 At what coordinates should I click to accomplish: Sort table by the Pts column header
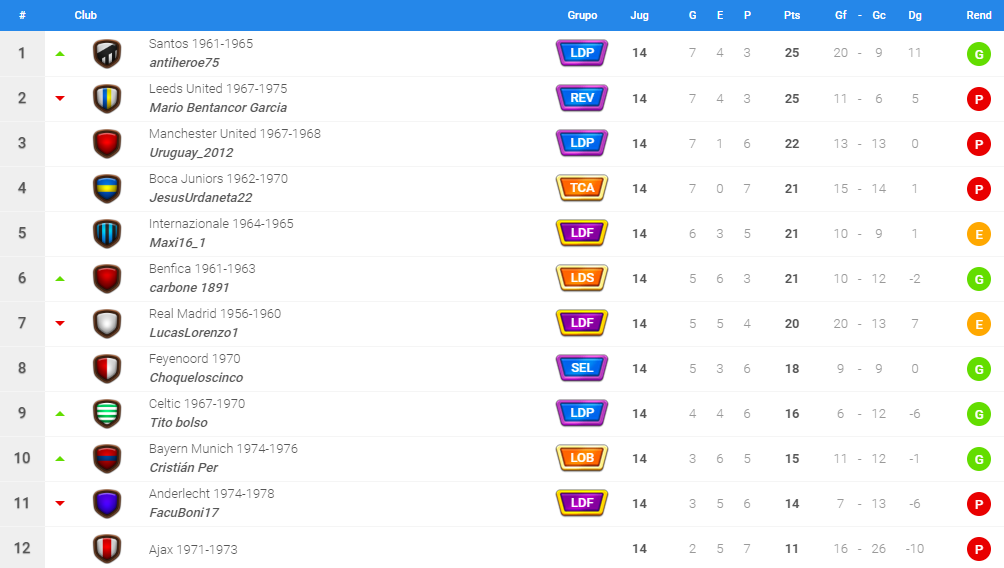coord(792,16)
